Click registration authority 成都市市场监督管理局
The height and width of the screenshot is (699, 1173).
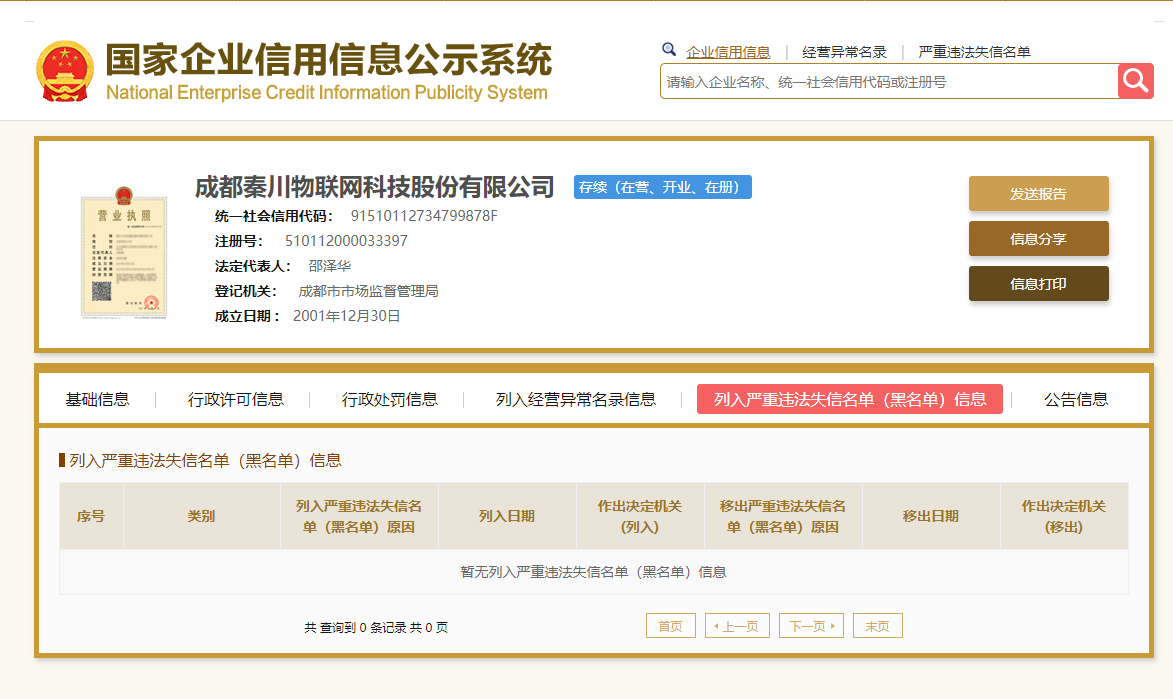(368, 291)
